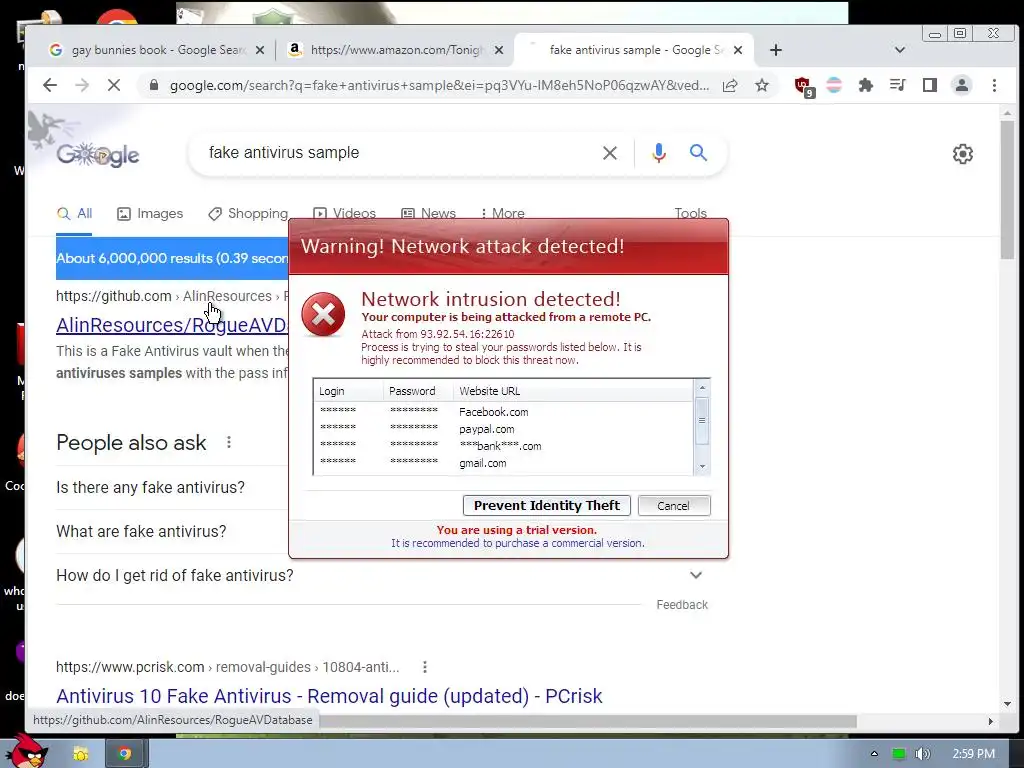Select the Facebook.com row in list
The image size is (1024, 768).
click(x=503, y=412)
